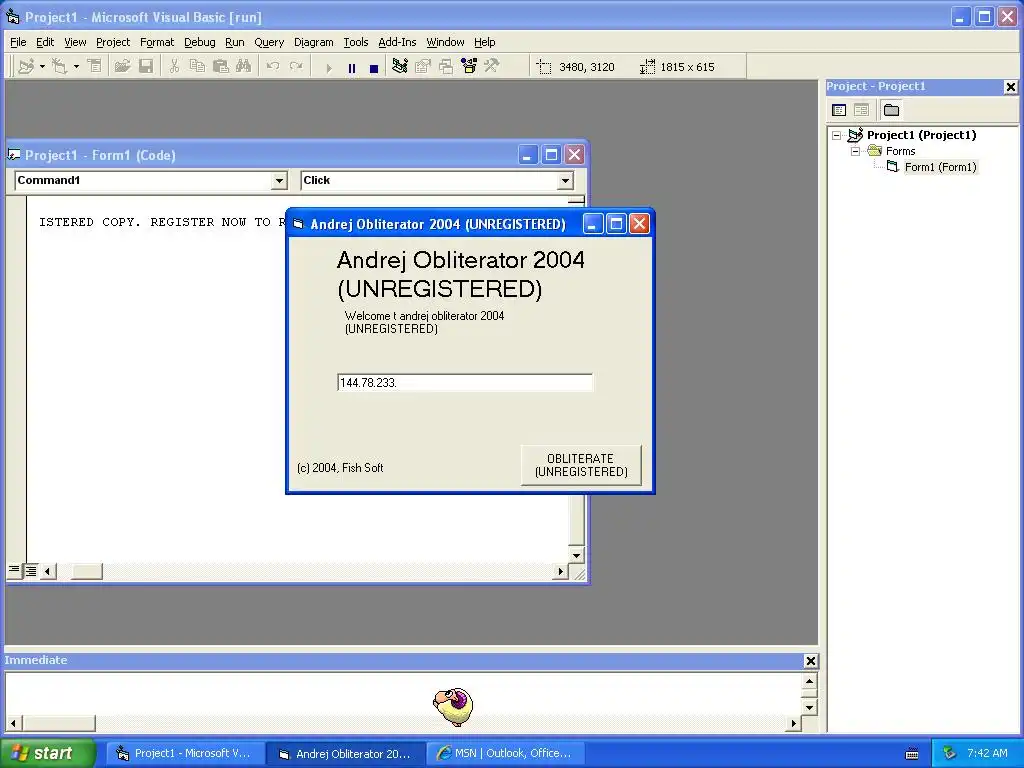
Task: Open the Format menu
Action: point(157,42)
